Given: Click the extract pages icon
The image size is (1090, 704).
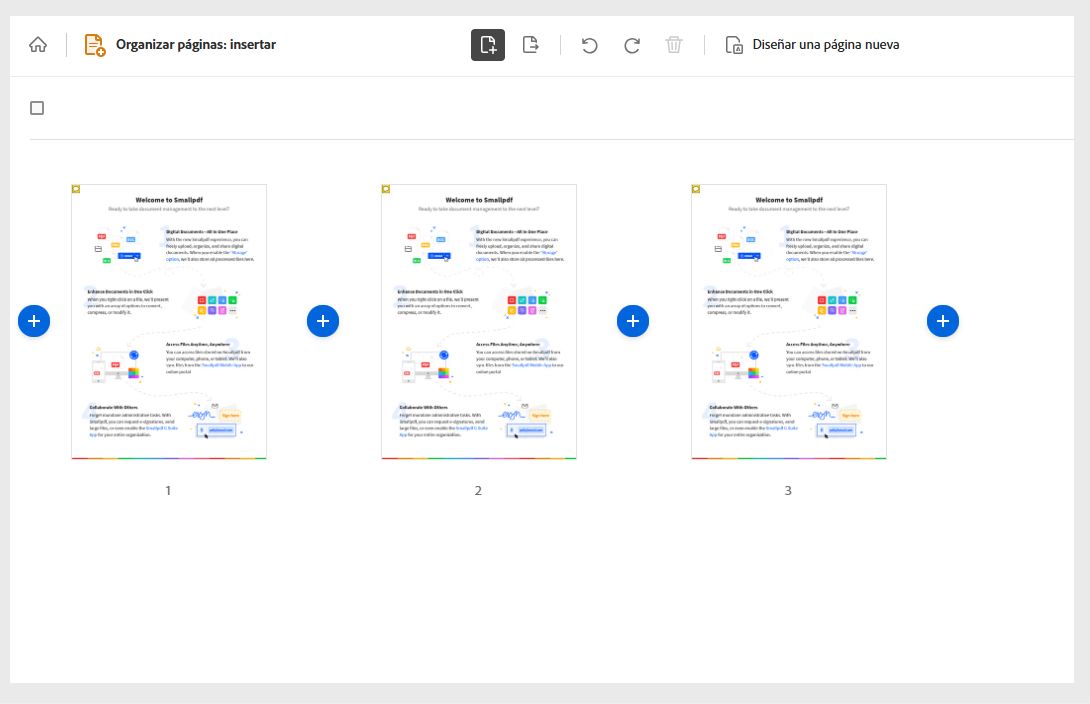Looking at the screenshot, I should click(x=530, y=45).
